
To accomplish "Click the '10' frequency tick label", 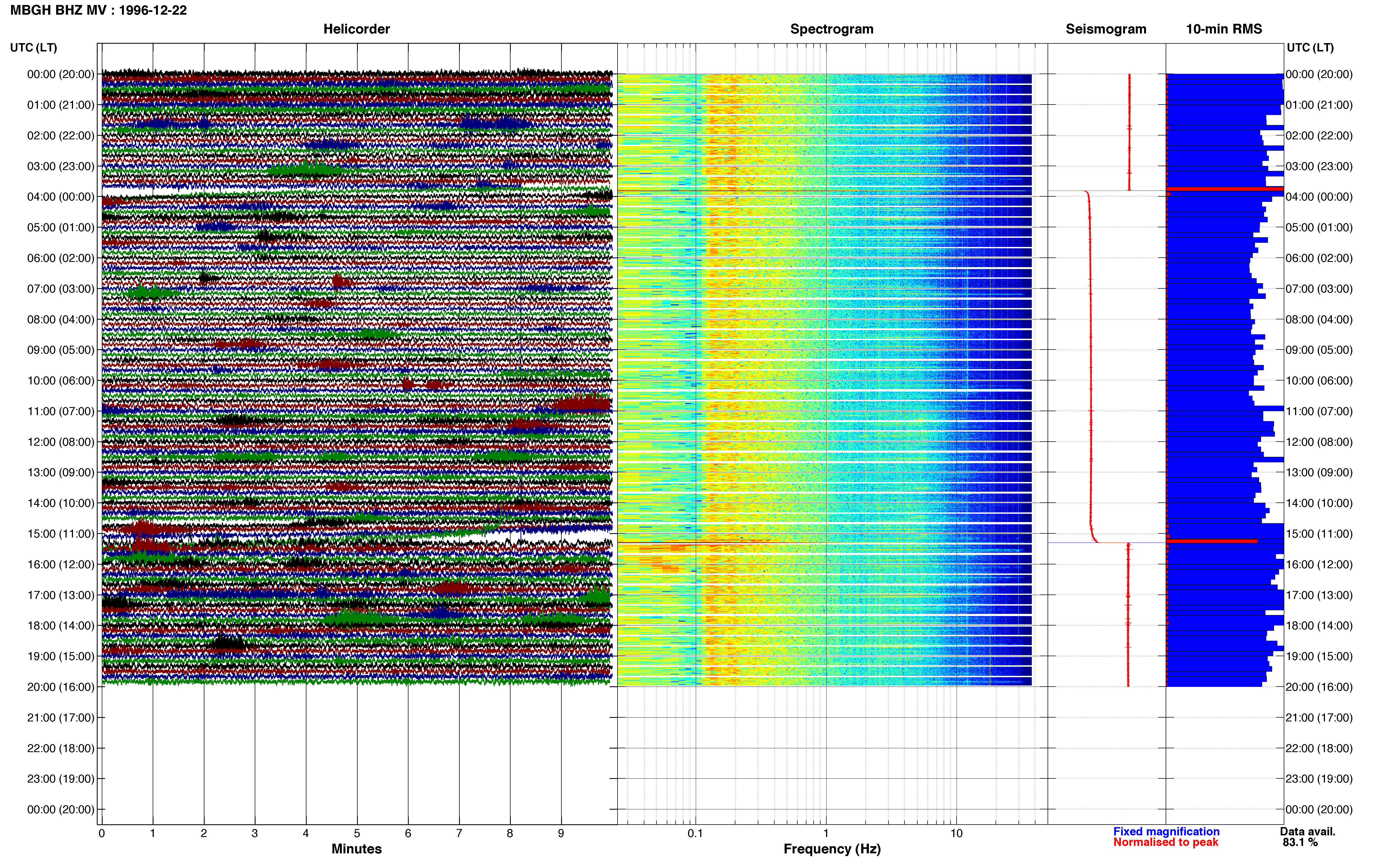I will 956,833.
